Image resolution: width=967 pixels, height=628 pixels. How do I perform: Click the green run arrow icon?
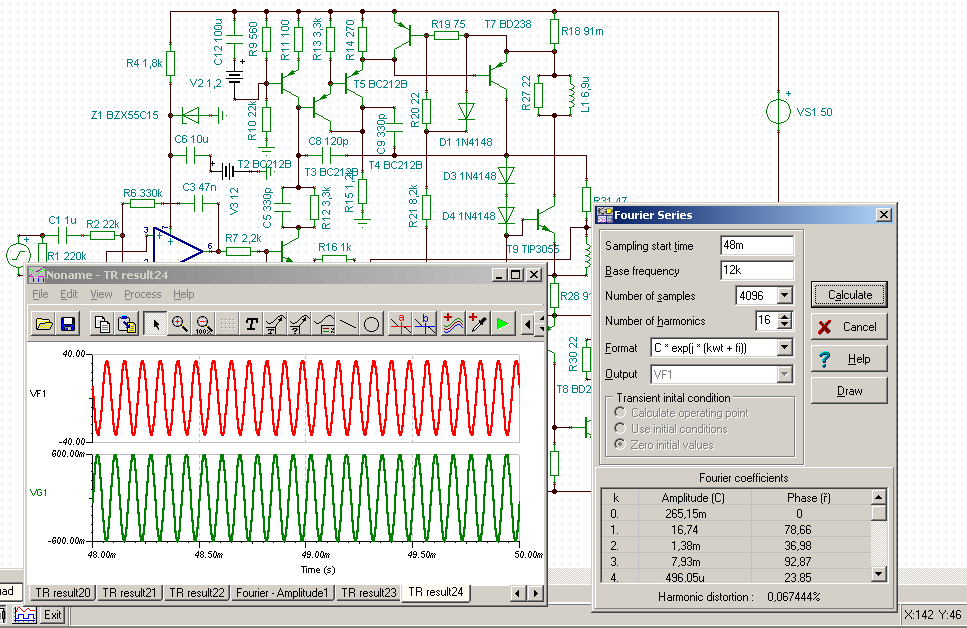coord(502,324)
